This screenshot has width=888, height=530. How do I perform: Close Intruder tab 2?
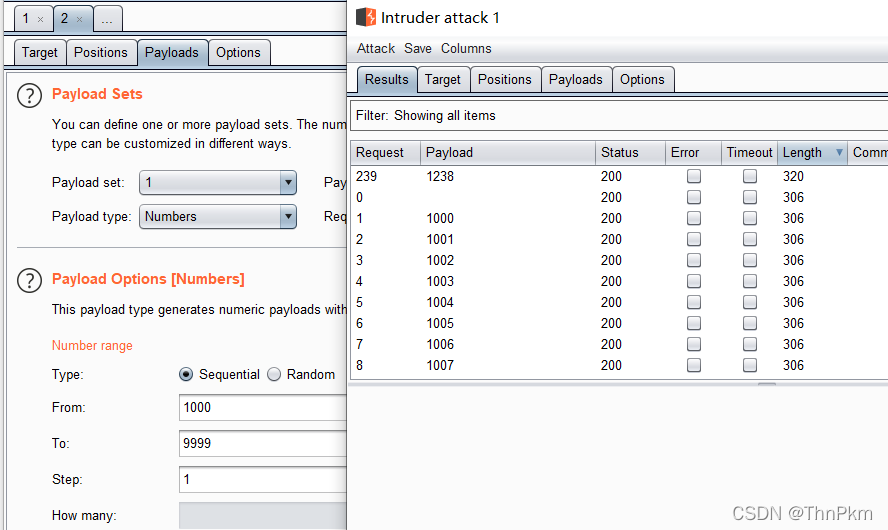(79, 19)
